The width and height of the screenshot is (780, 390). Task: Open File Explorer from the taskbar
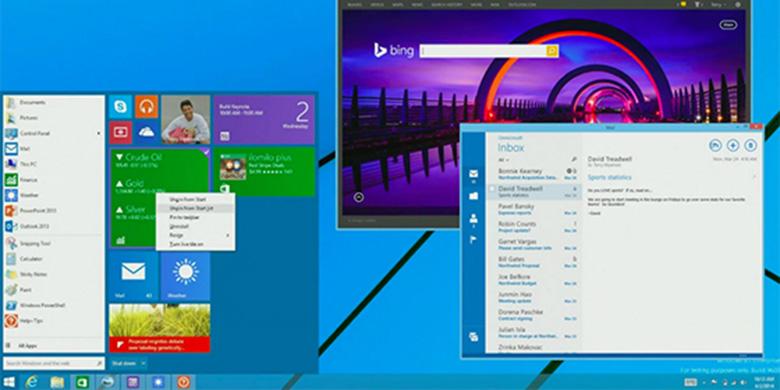(57, 382)
